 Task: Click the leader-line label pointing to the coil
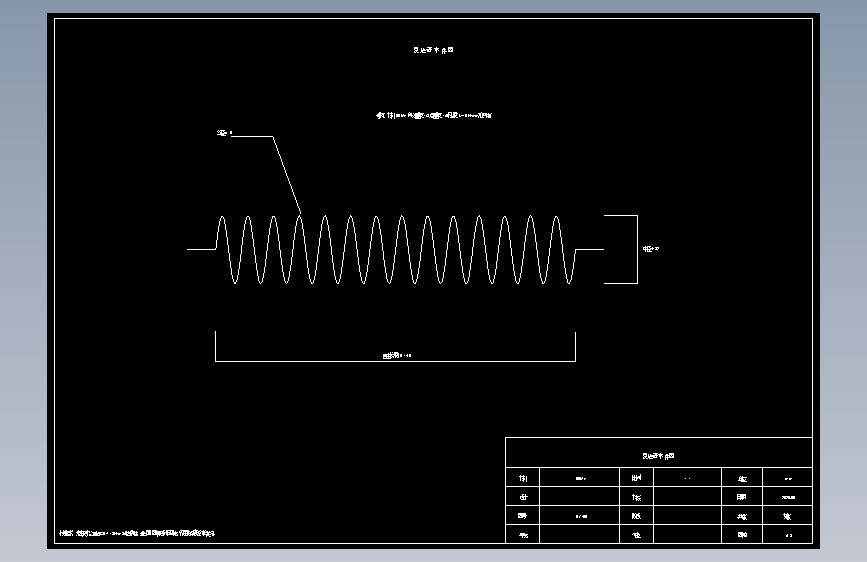[224, 133]
